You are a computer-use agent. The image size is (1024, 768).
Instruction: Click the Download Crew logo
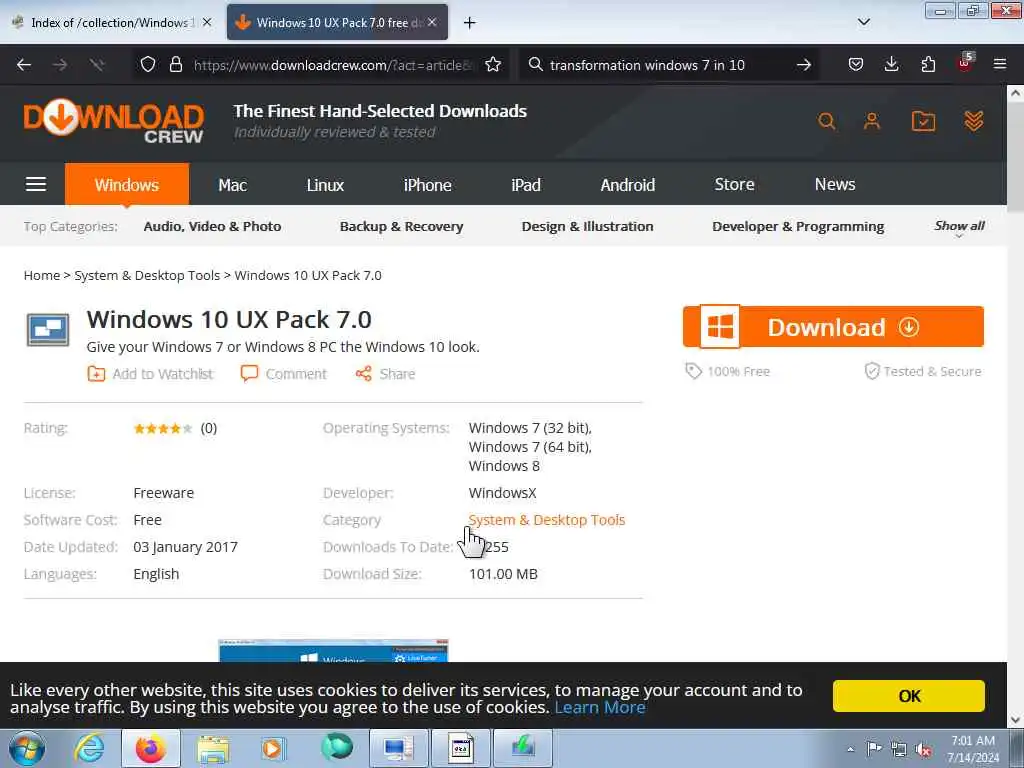(x=114, y=121)
